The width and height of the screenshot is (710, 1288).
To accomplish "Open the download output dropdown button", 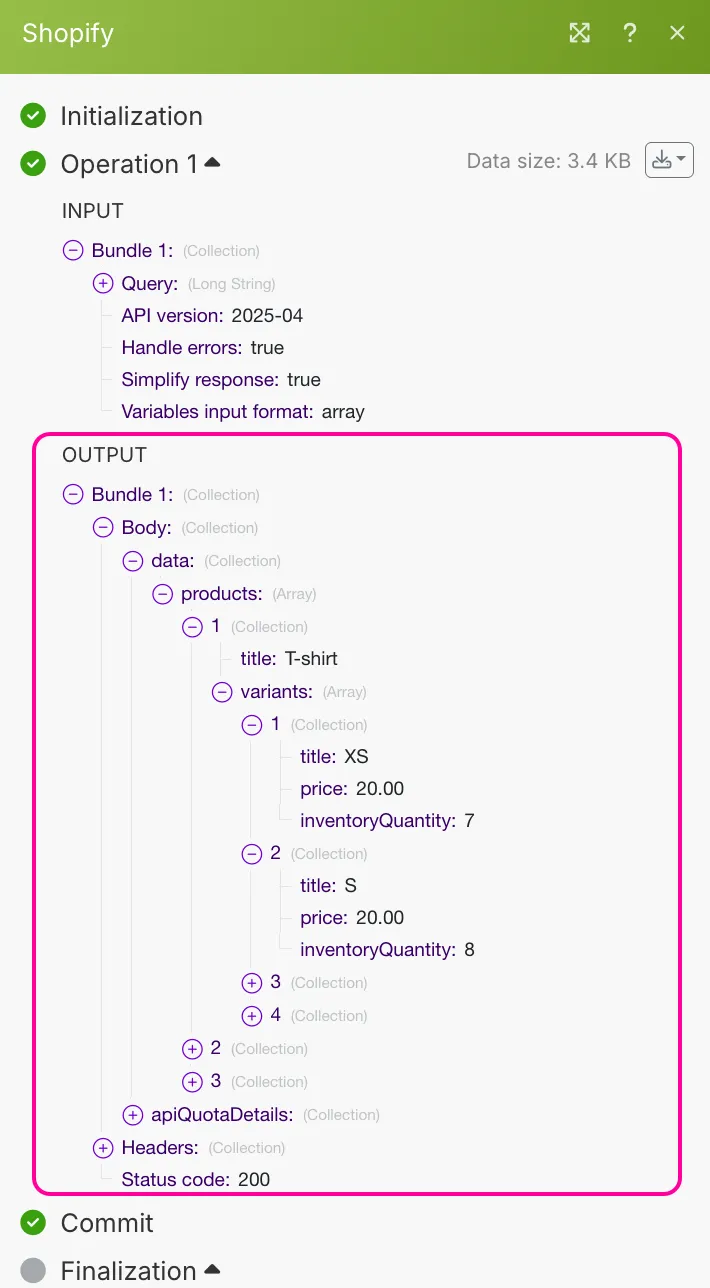I will [x=669, y=160].
